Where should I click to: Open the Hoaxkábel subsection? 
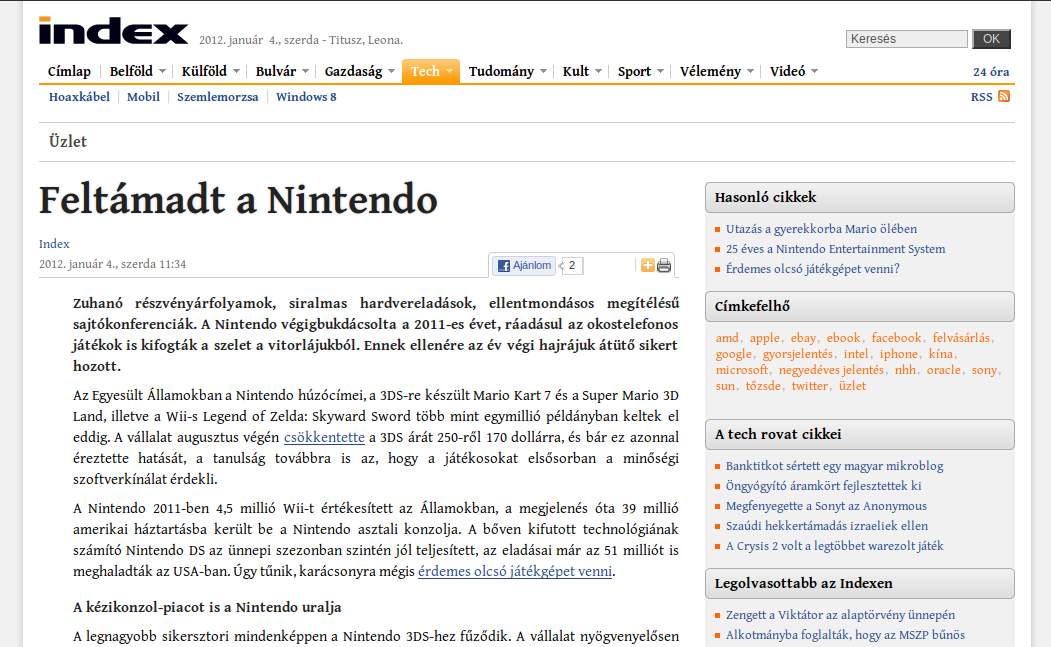[79, 97]
